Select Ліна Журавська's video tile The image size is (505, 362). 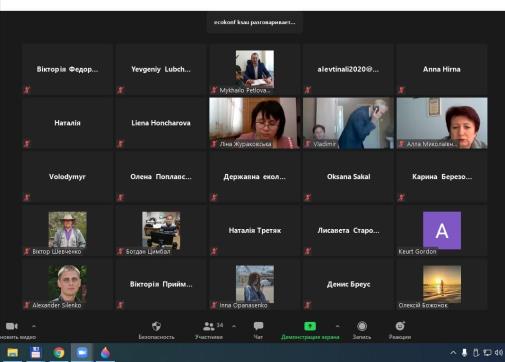click(254, 123)
